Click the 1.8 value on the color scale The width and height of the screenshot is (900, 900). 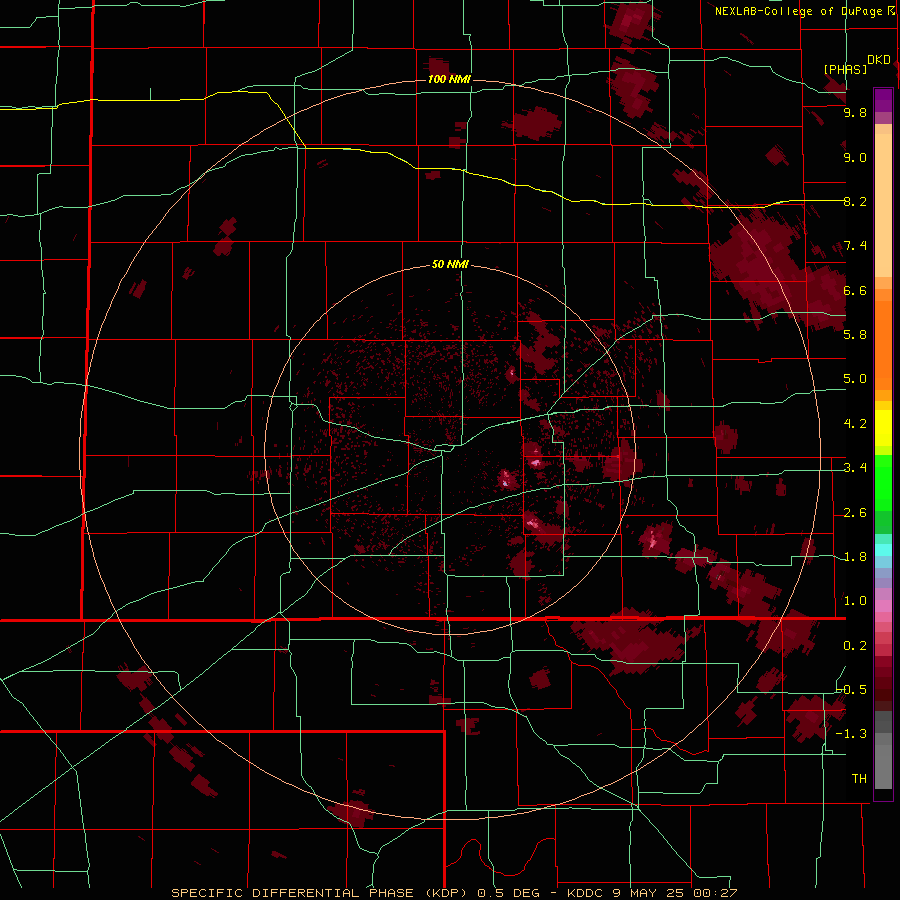click(x=855, y=557)
